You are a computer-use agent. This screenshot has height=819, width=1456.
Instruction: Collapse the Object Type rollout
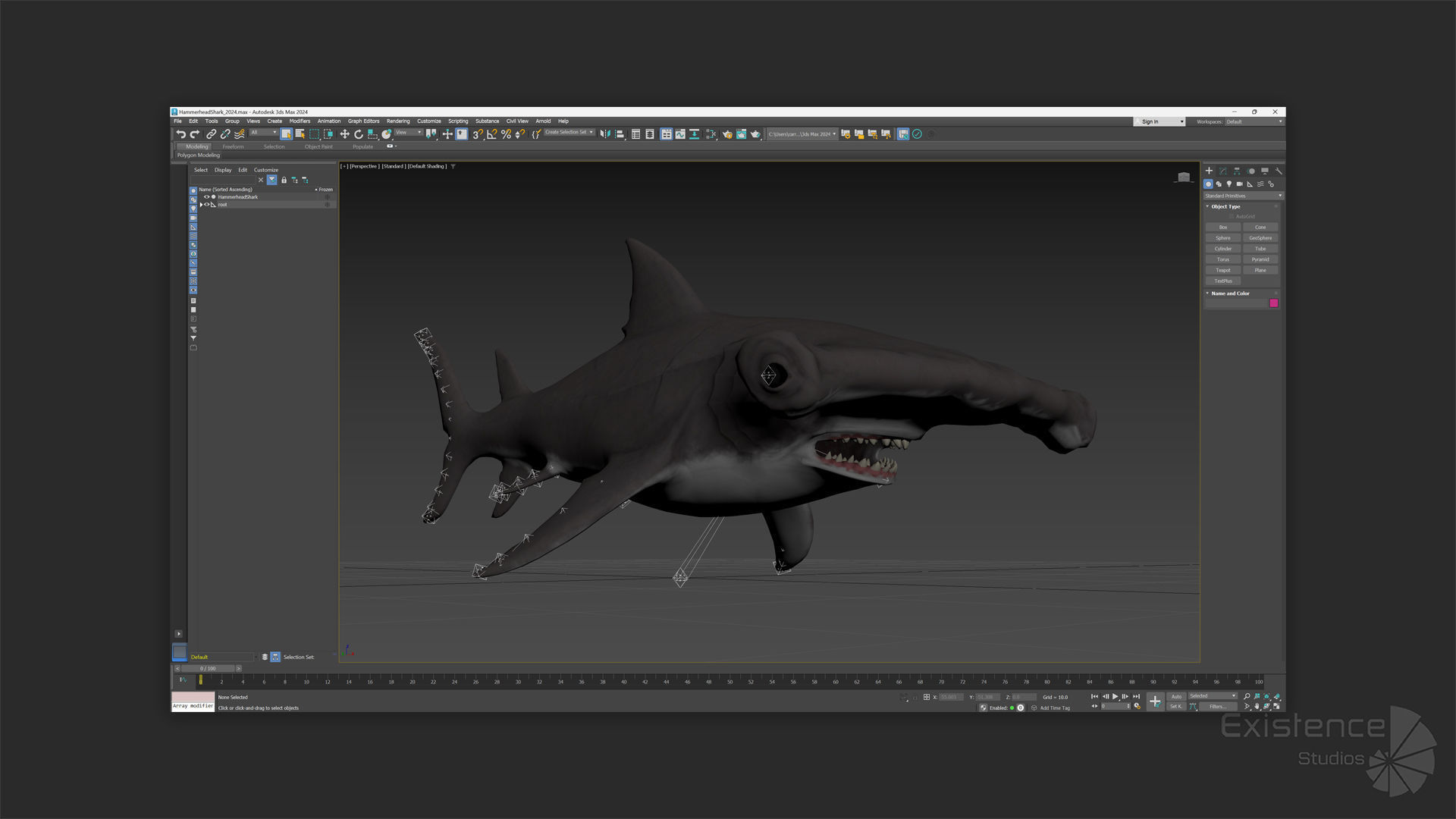1225,206
